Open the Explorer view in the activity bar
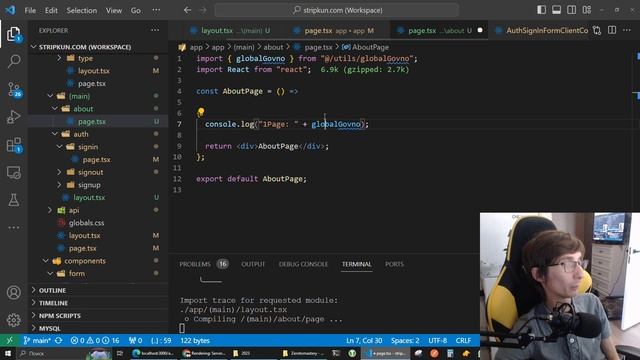Screen dimensions: 640x360 (x=13, y=34)
